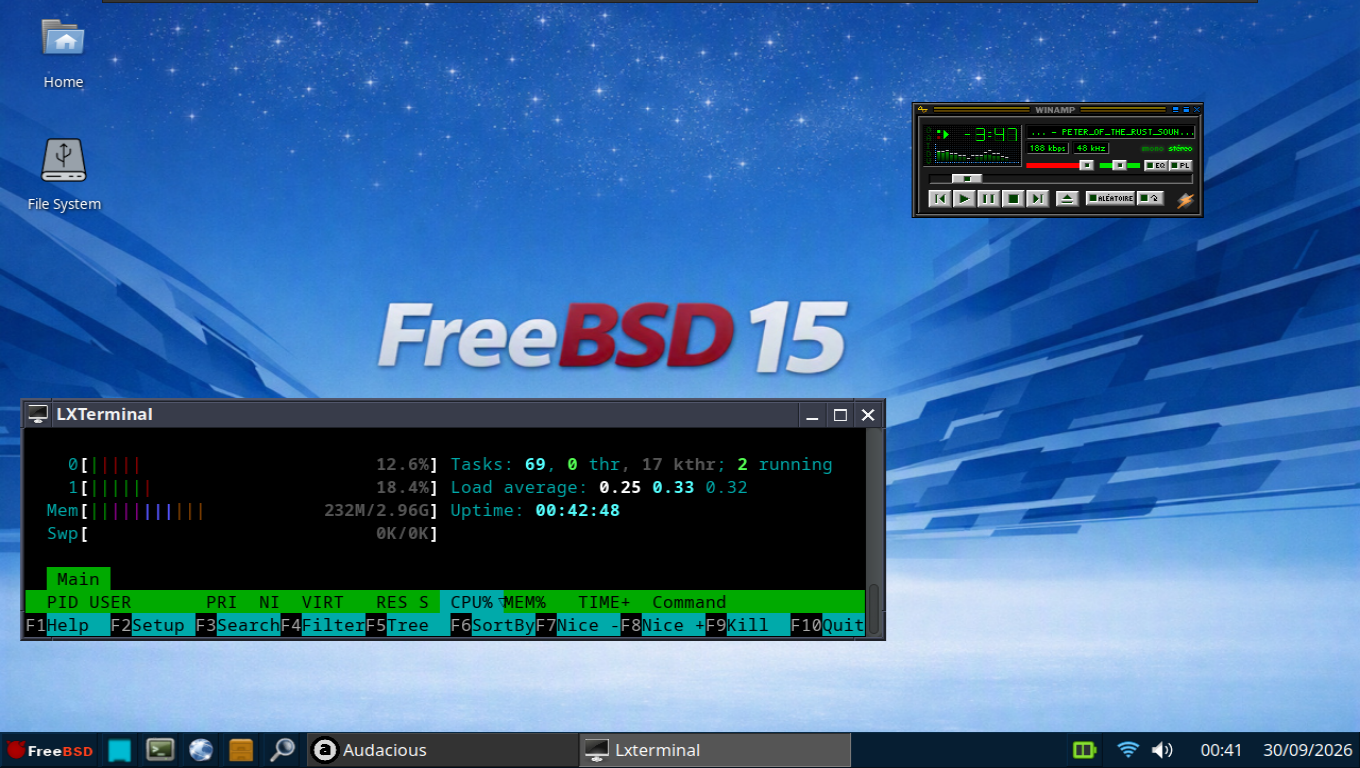Toggle the PL playlist window button
This screenshot has height=768, width=1360.
pos(1181,165)
